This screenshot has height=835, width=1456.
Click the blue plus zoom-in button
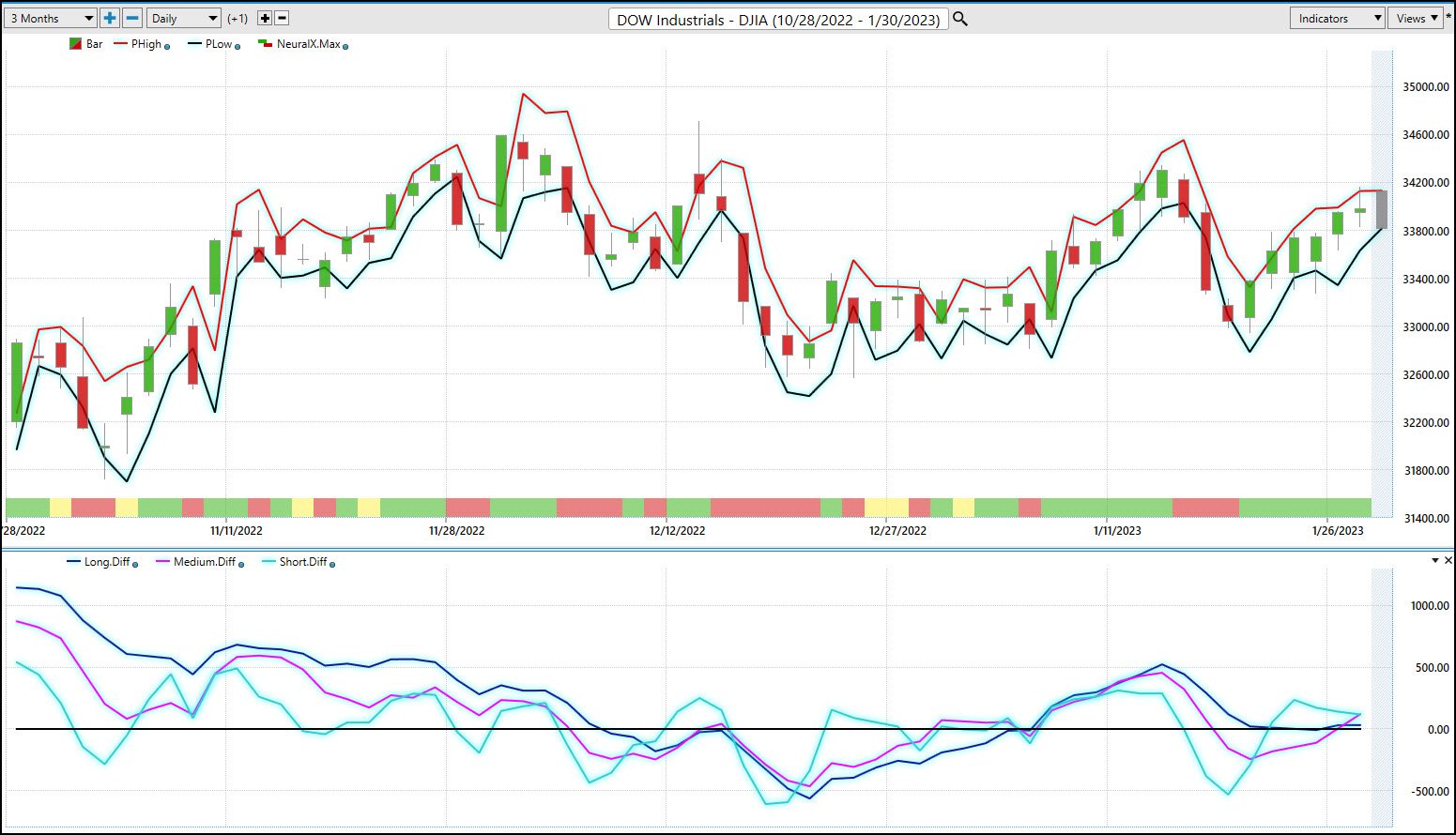pos(110,18)
